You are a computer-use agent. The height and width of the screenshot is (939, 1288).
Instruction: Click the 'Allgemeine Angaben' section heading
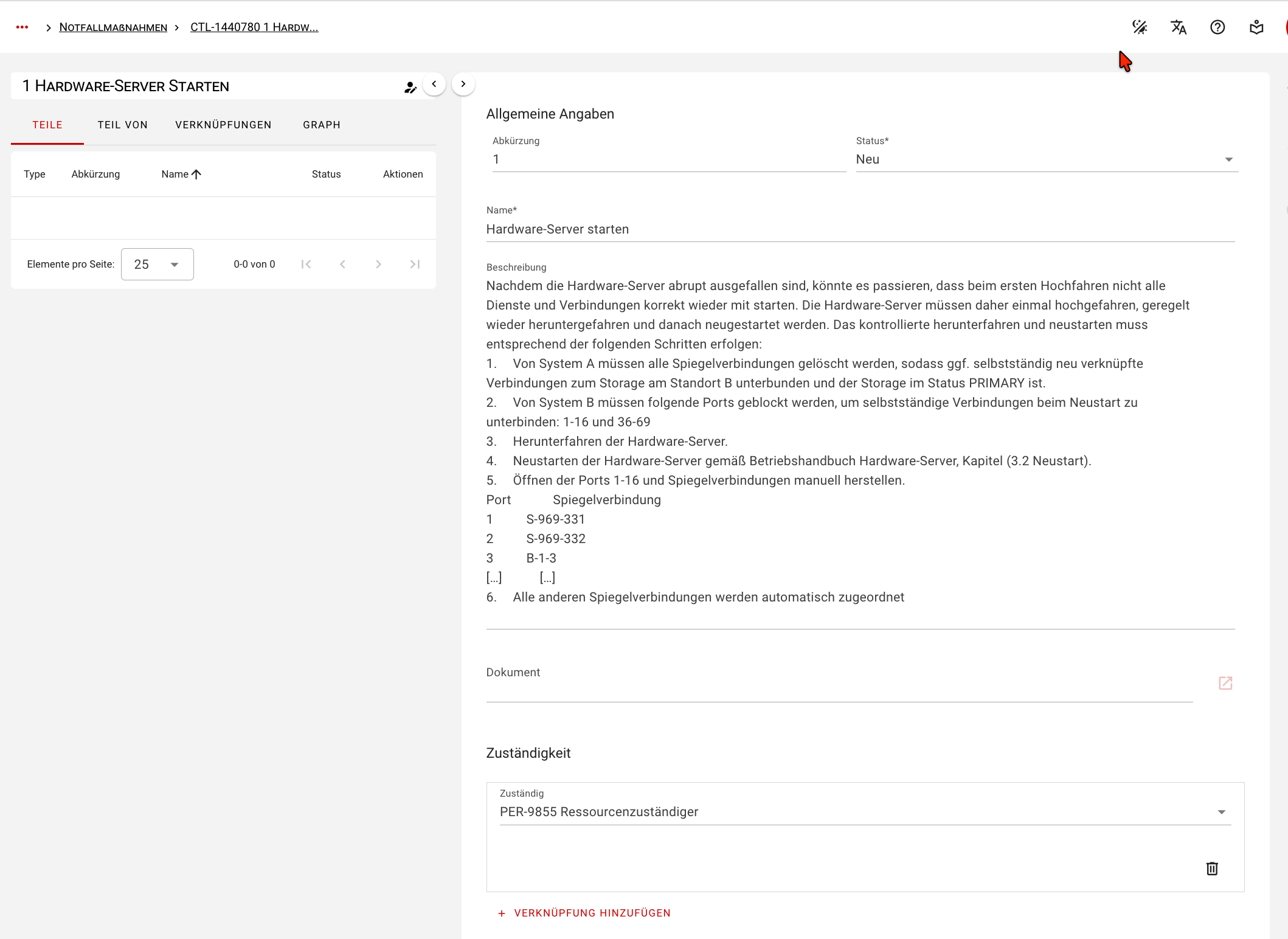[x=550, y=114]
